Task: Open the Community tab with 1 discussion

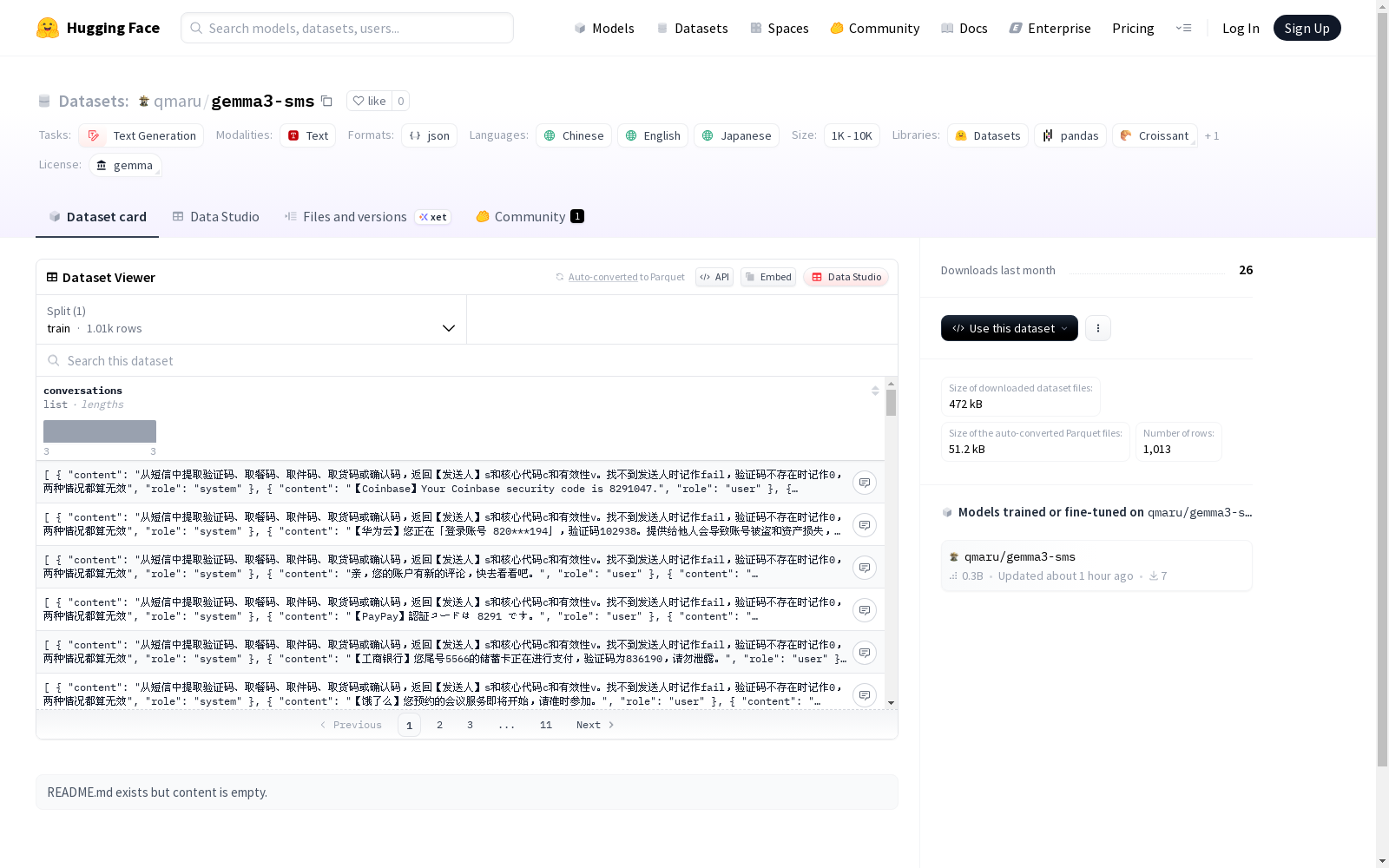Action: 530,217
